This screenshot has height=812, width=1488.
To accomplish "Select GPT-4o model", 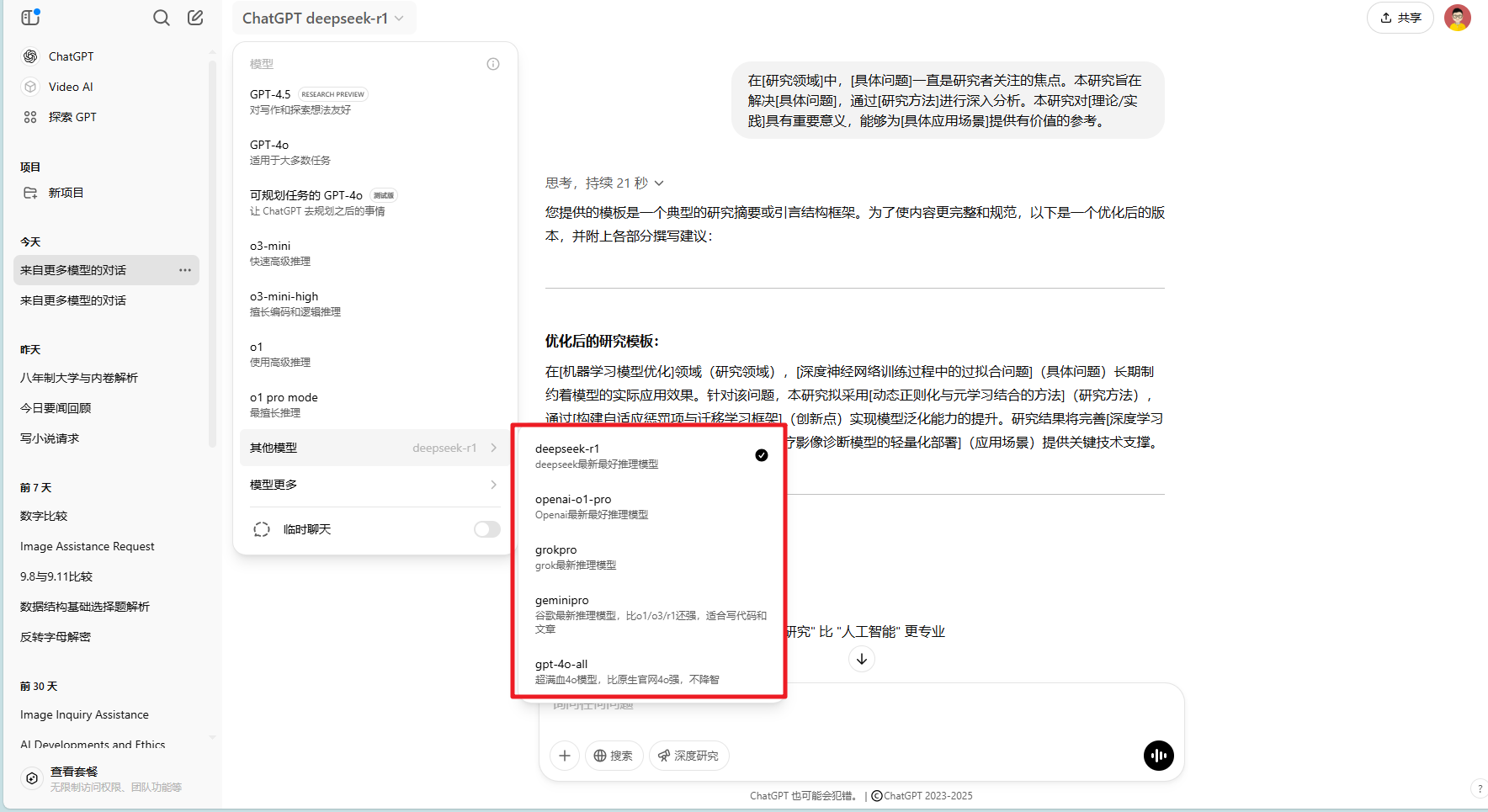I will click(x=375, y=151).
